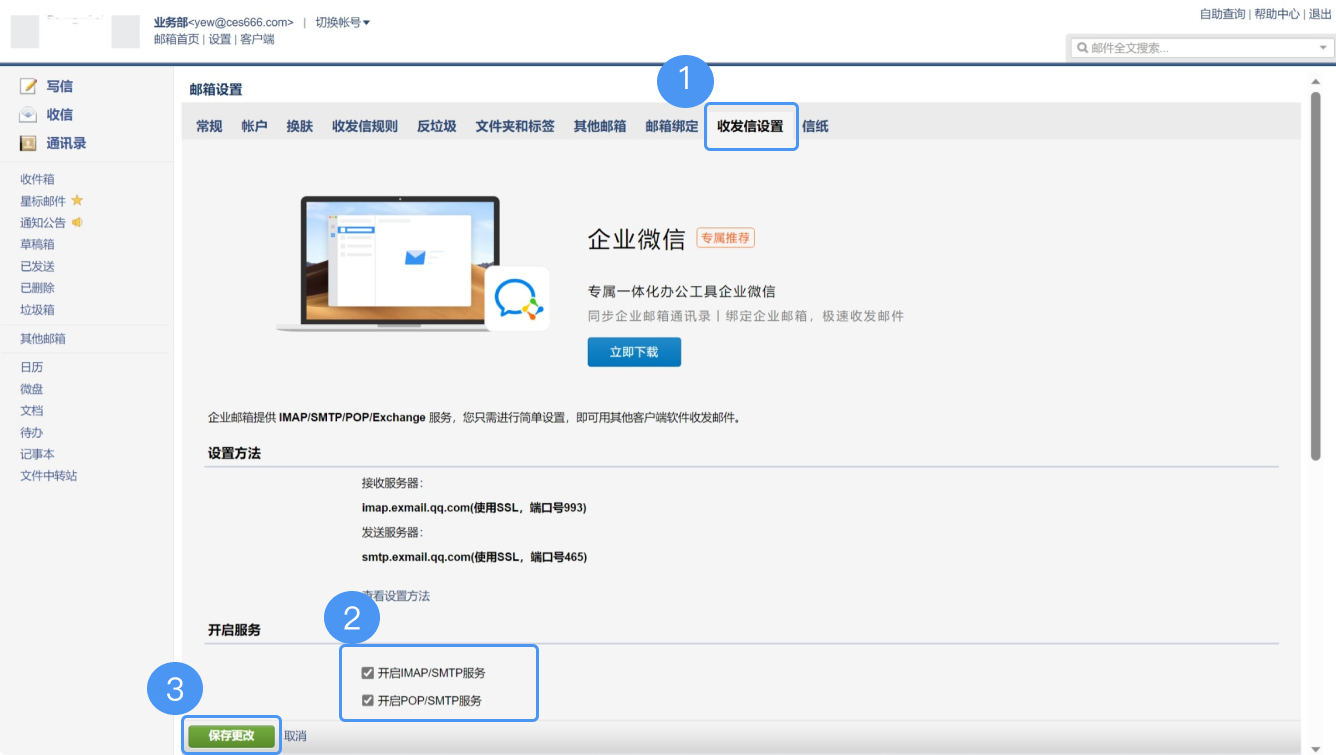1336x755 pixels.
Task: Open 记事本 in the sidebar
Action: point(37,454)
